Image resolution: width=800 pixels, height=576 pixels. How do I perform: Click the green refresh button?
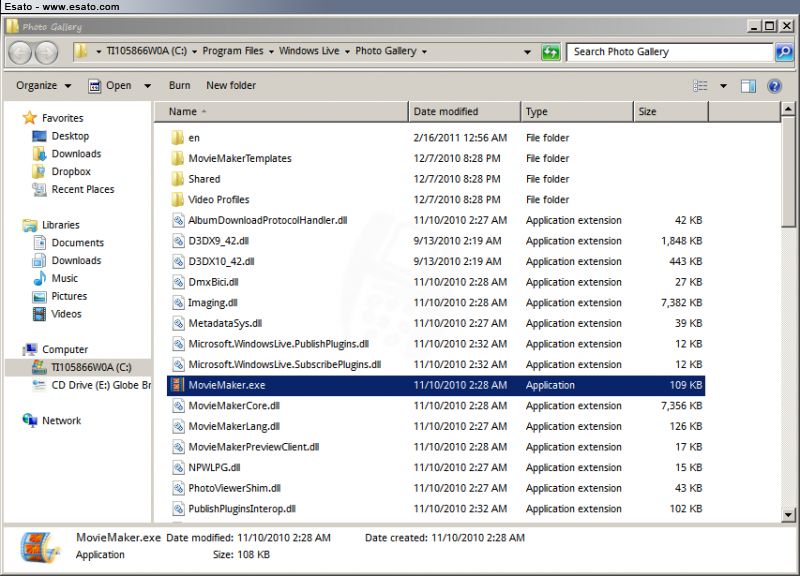[551, 52]
